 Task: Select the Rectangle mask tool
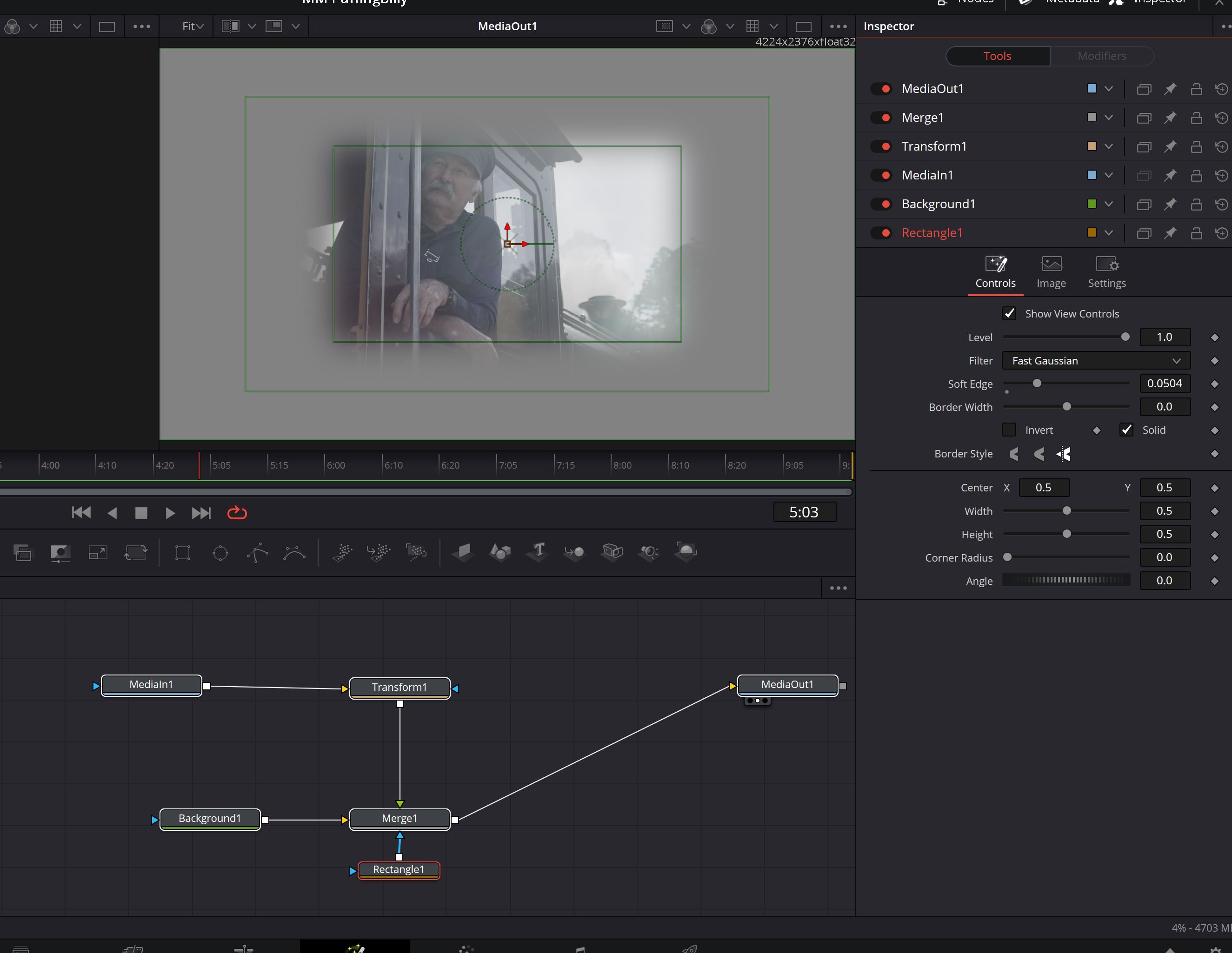pyautogui.click(x=183, y=552)
